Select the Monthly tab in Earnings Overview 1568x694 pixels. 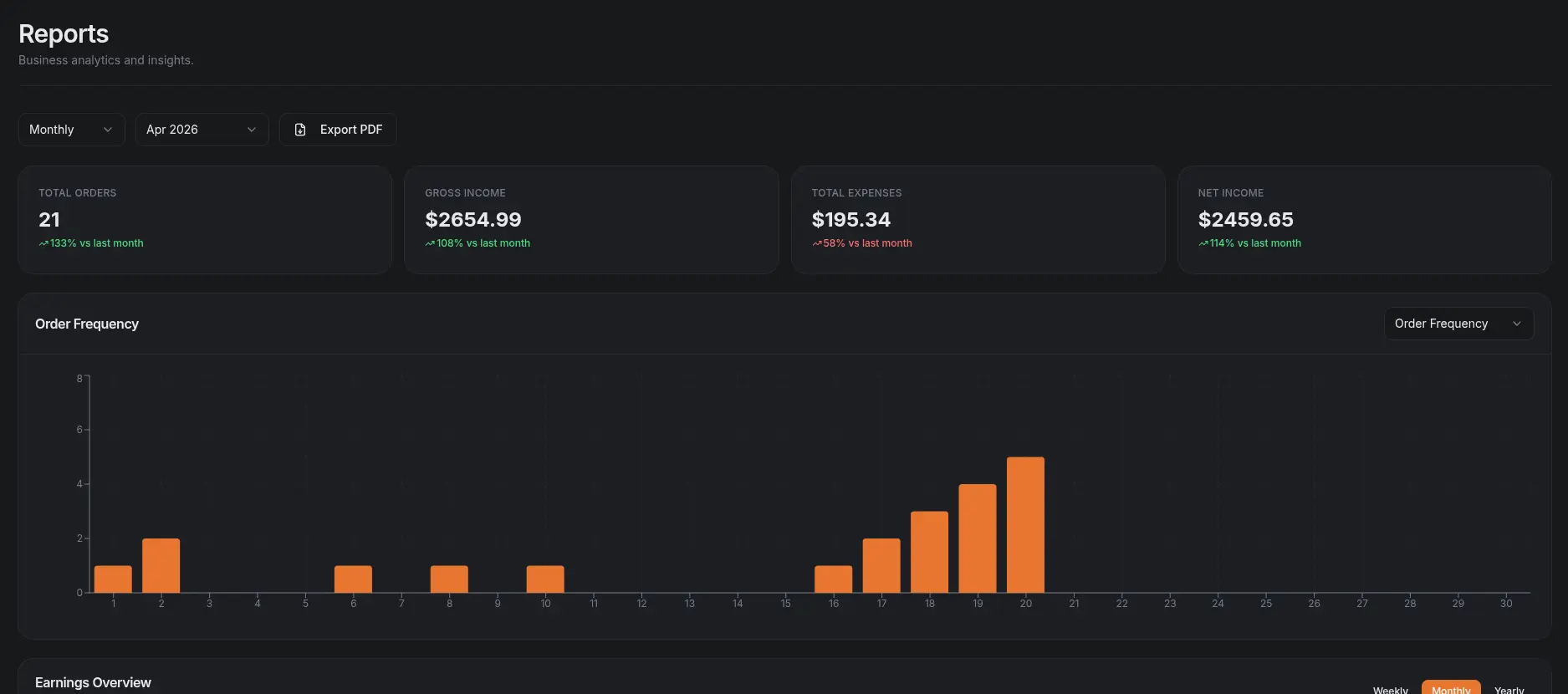tap(1451, 688)
